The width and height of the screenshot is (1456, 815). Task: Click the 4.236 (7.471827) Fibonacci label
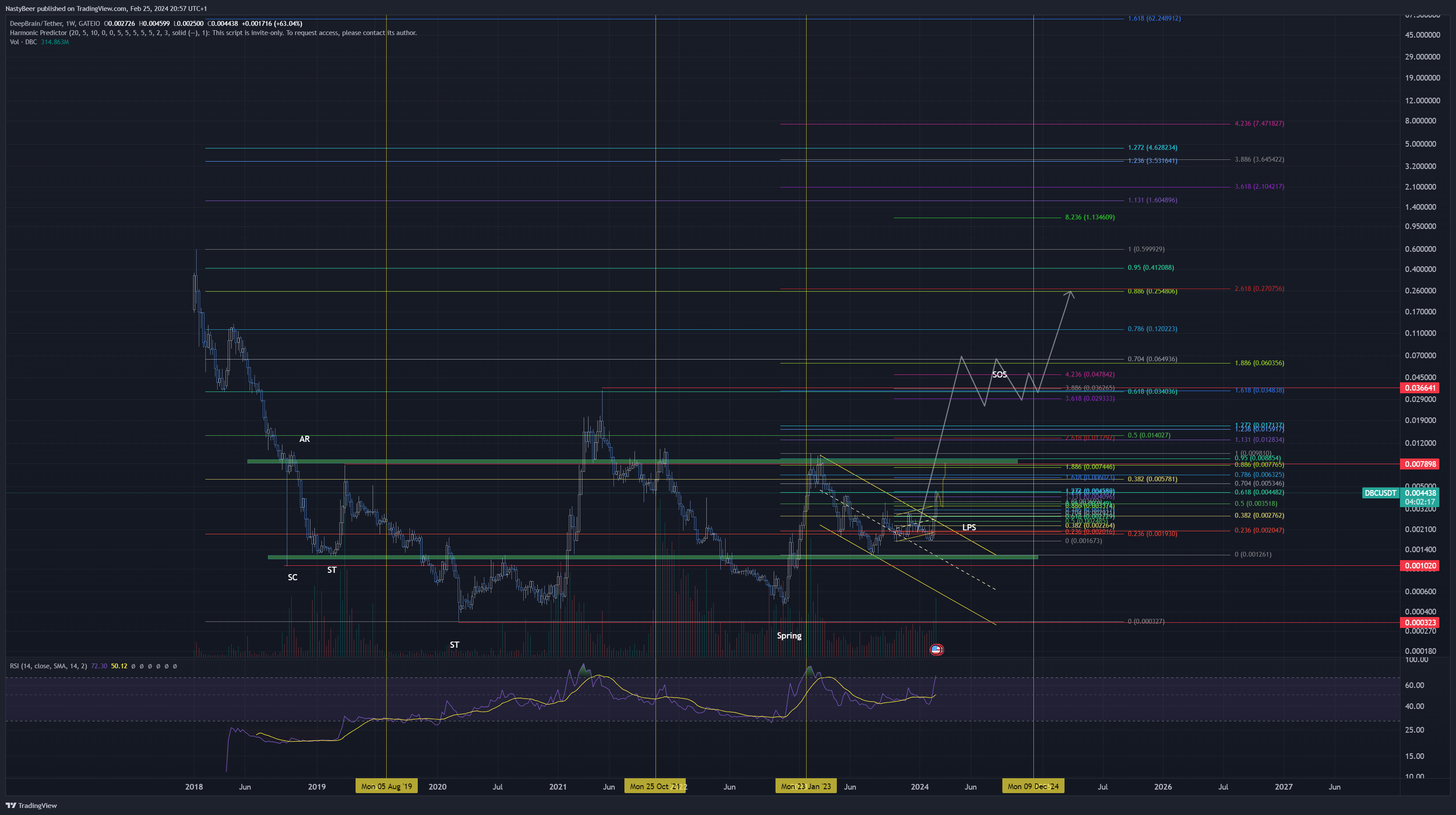point(1259,123)
